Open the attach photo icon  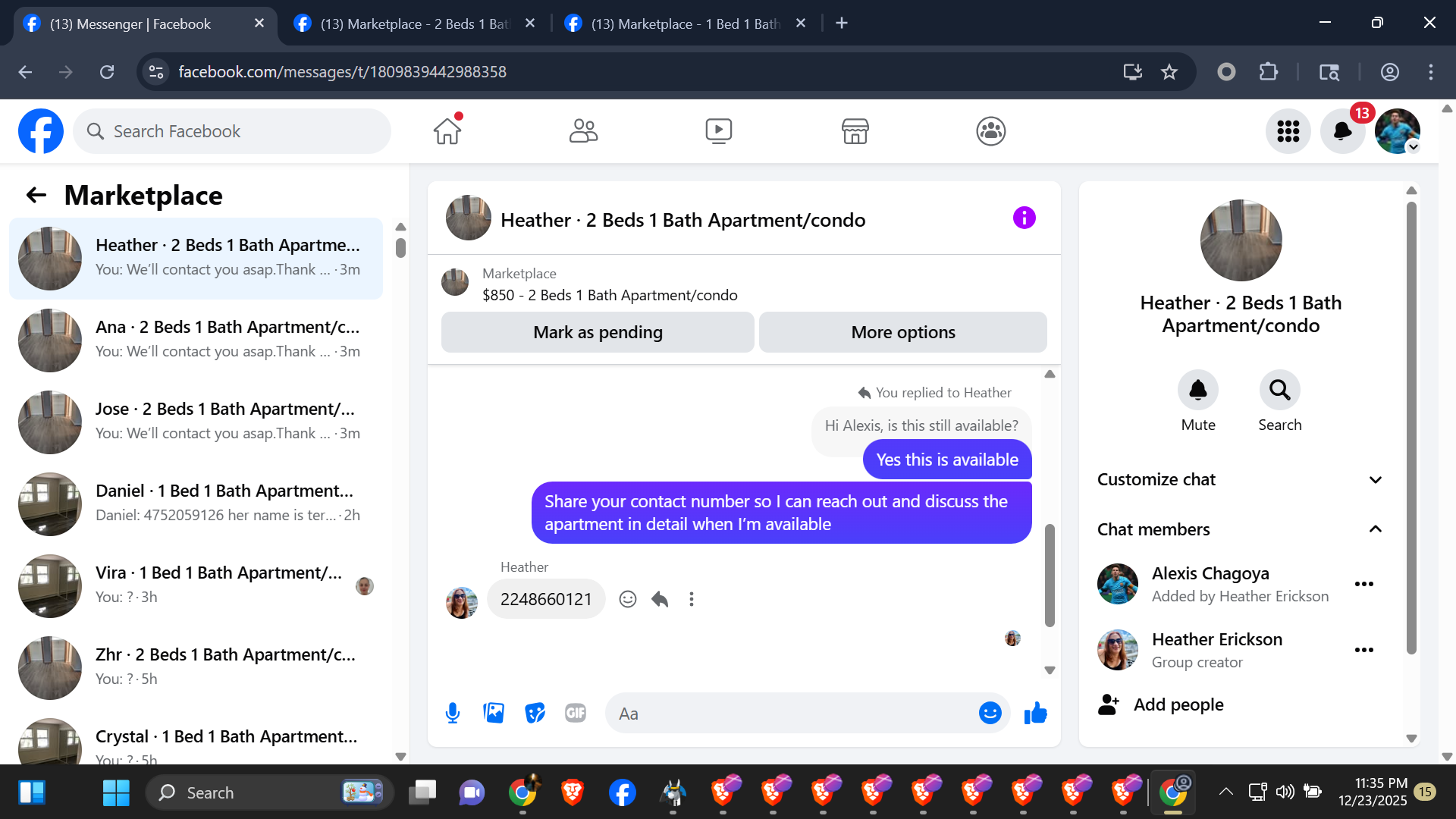pyautogui.click(x=494, y=713)
